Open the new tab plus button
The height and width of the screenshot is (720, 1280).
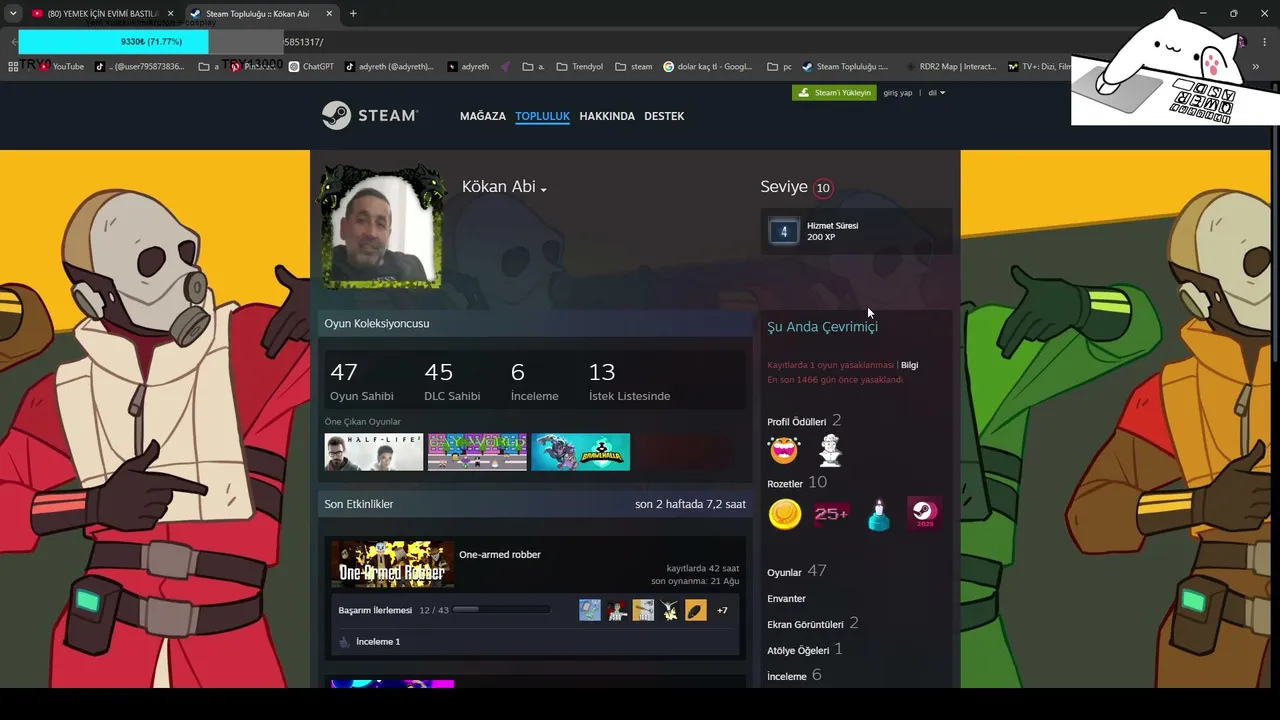[x=353, y=14]
